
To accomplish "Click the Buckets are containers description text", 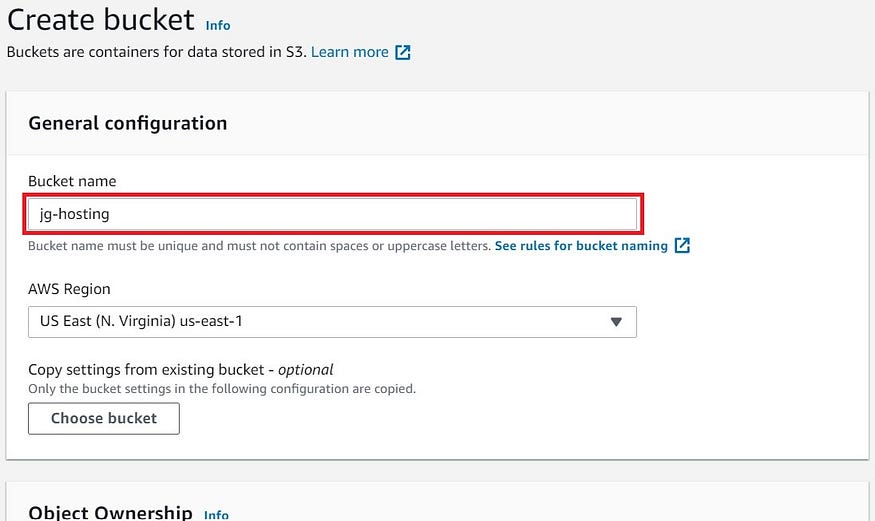I will click(157, 52).
